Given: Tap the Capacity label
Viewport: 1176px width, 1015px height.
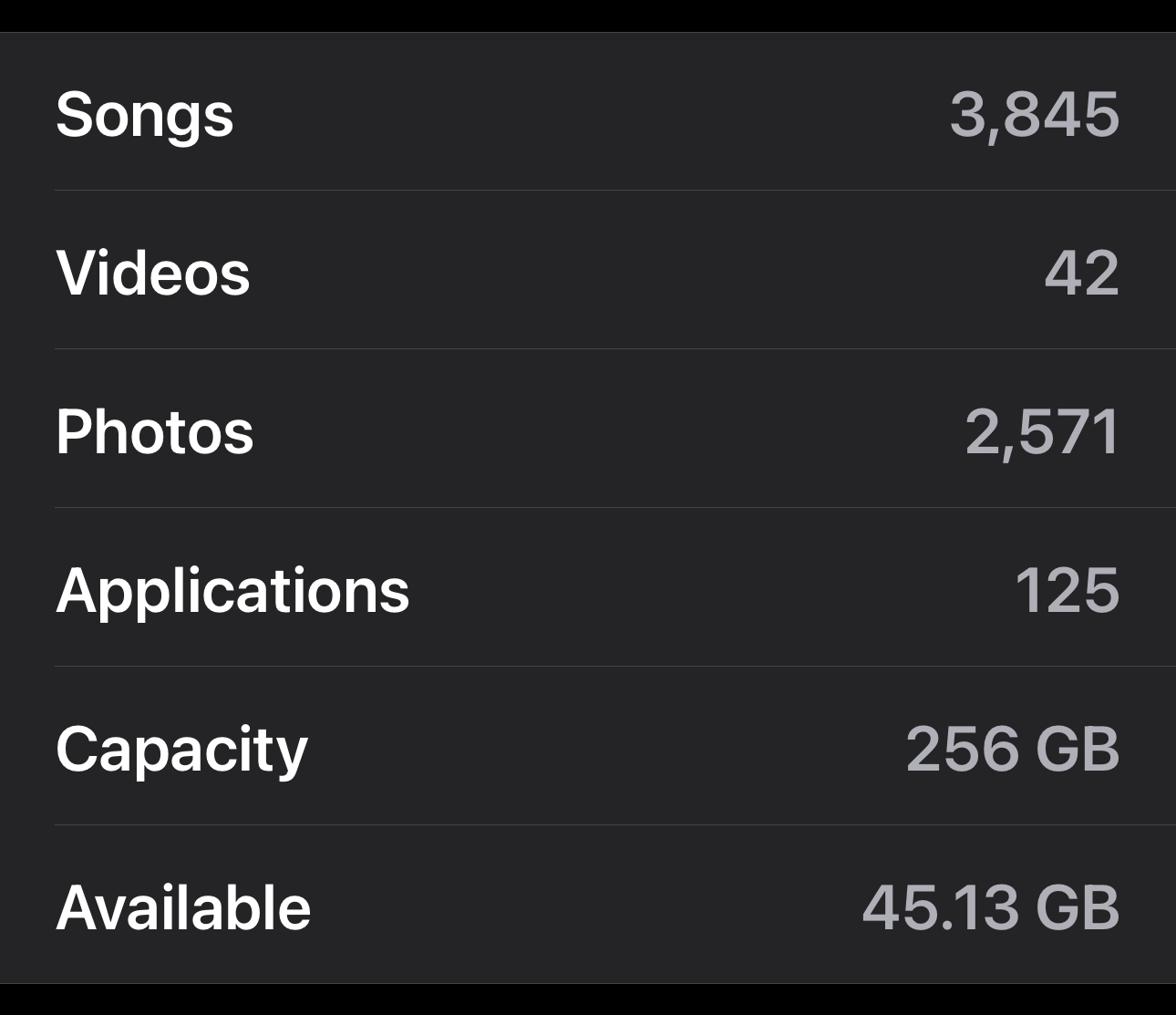Looking at the screenshot, I should 181,750.
